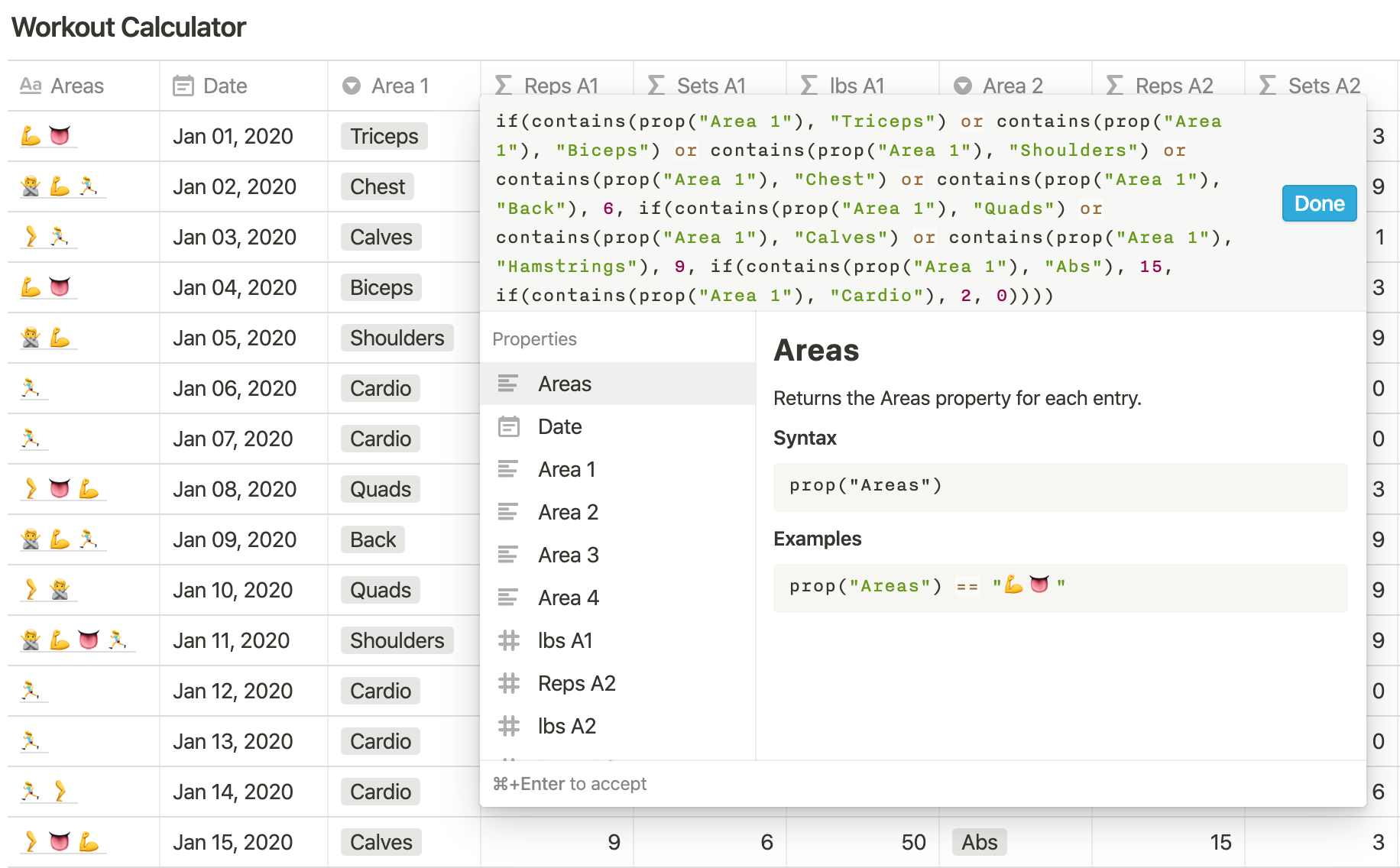
Task: Select lbs A2 property in the list
Action: click(617, 726)
